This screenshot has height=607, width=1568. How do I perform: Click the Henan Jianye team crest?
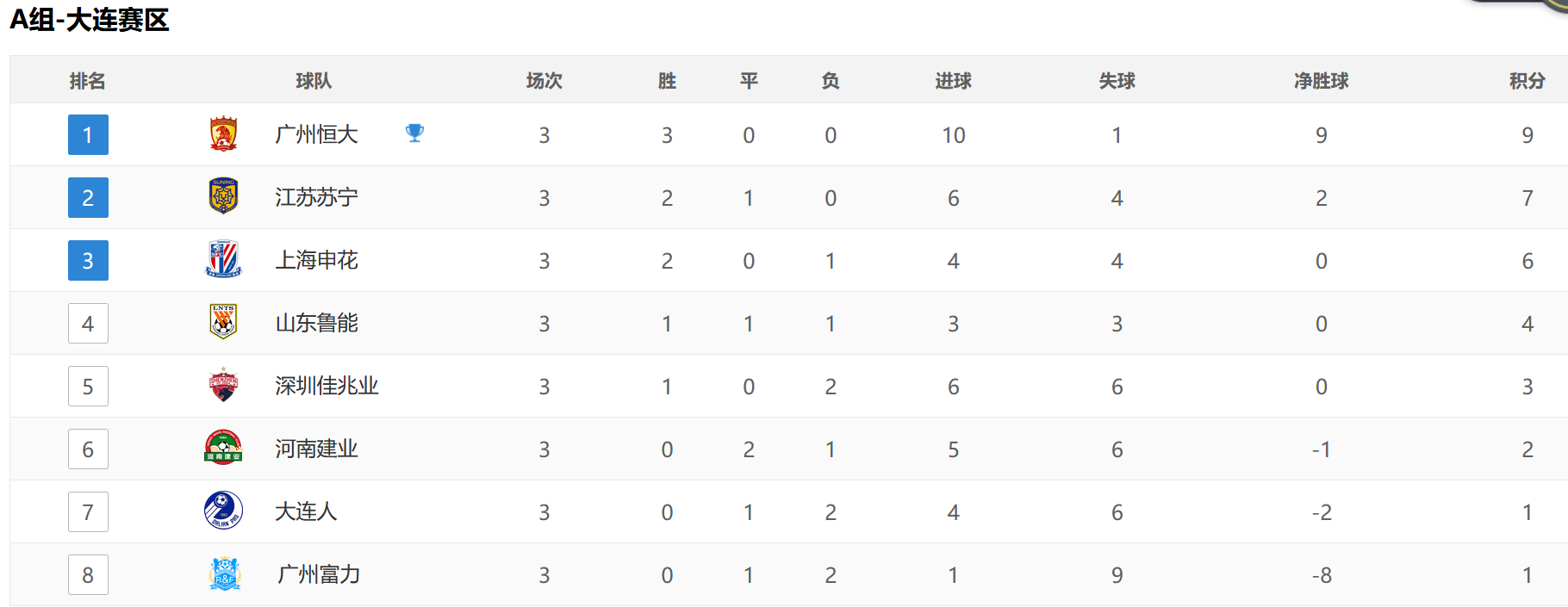click(224, 449)
